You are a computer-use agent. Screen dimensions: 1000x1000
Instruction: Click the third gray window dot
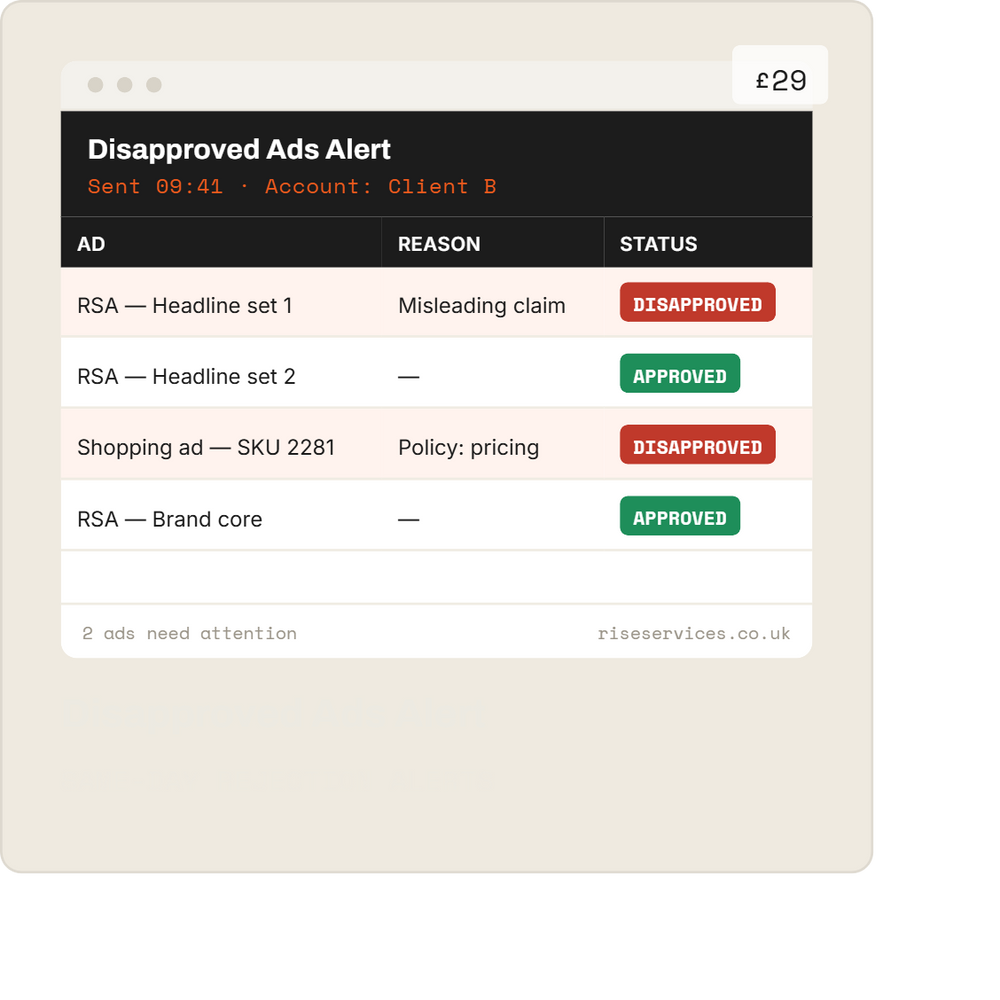point(154,85)
